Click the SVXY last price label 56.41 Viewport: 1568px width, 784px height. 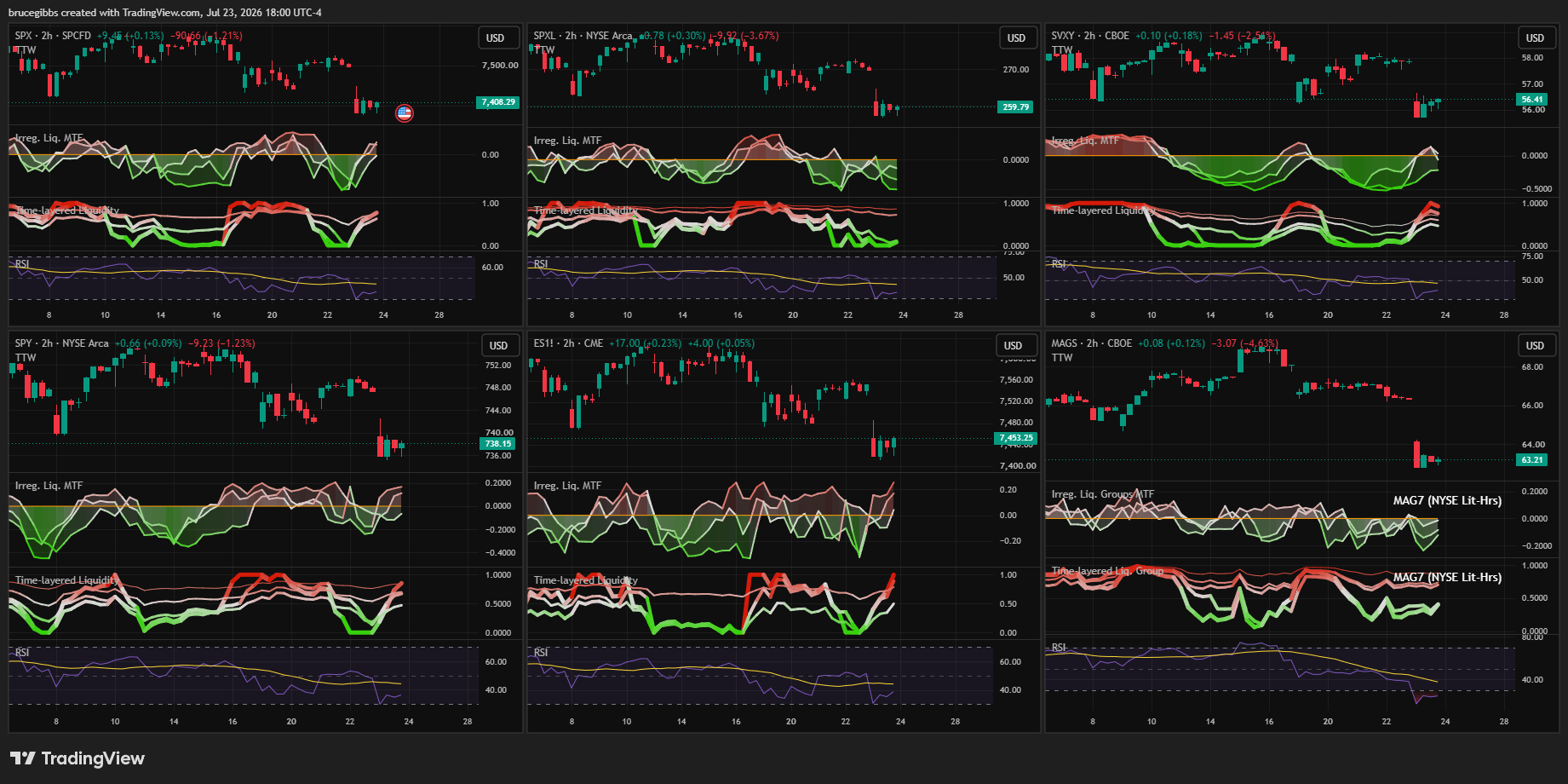(x=1532, y=100)
